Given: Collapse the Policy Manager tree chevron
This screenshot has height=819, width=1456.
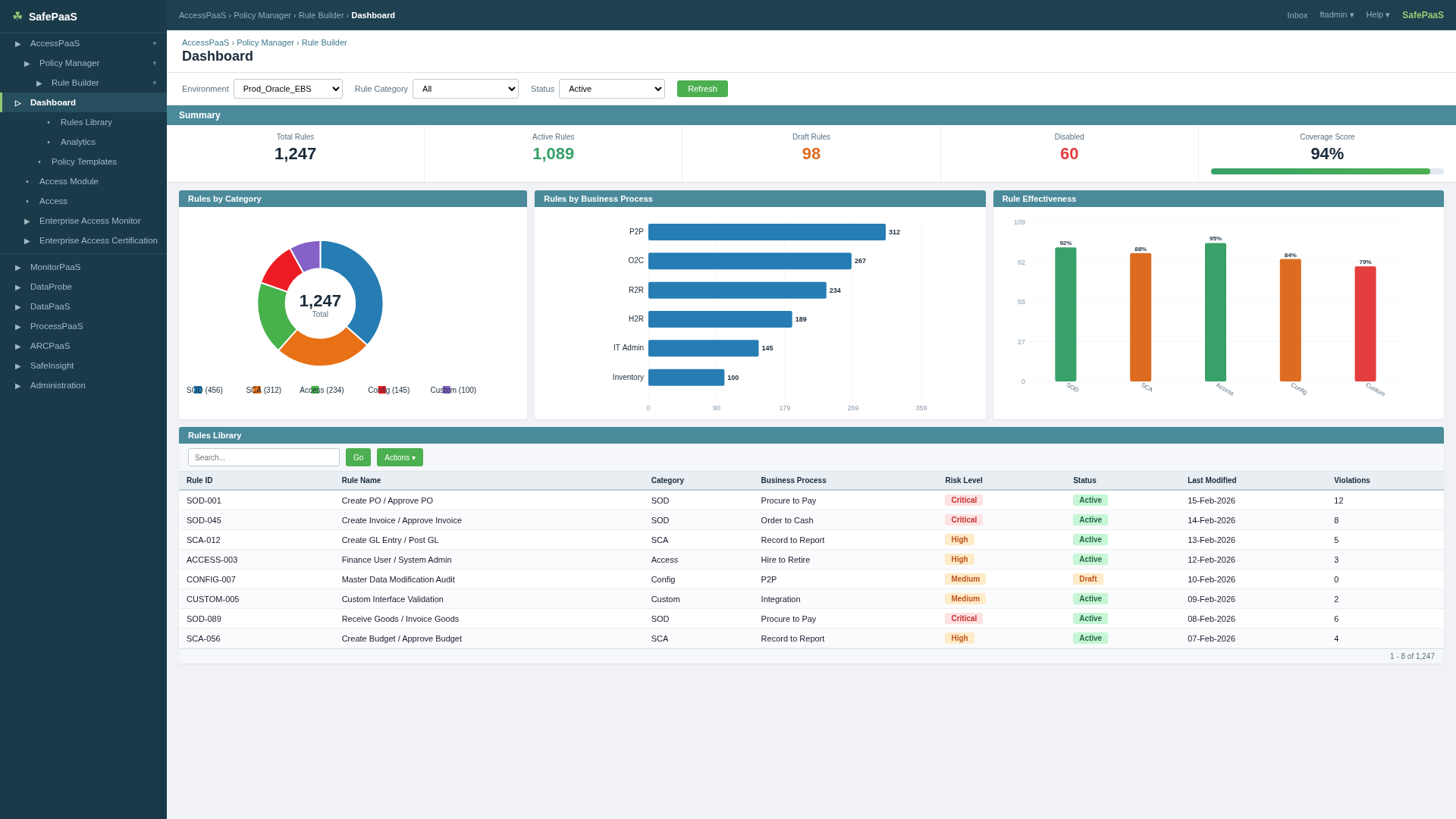Looking at the screenshot, I should (x=155, y=64).
